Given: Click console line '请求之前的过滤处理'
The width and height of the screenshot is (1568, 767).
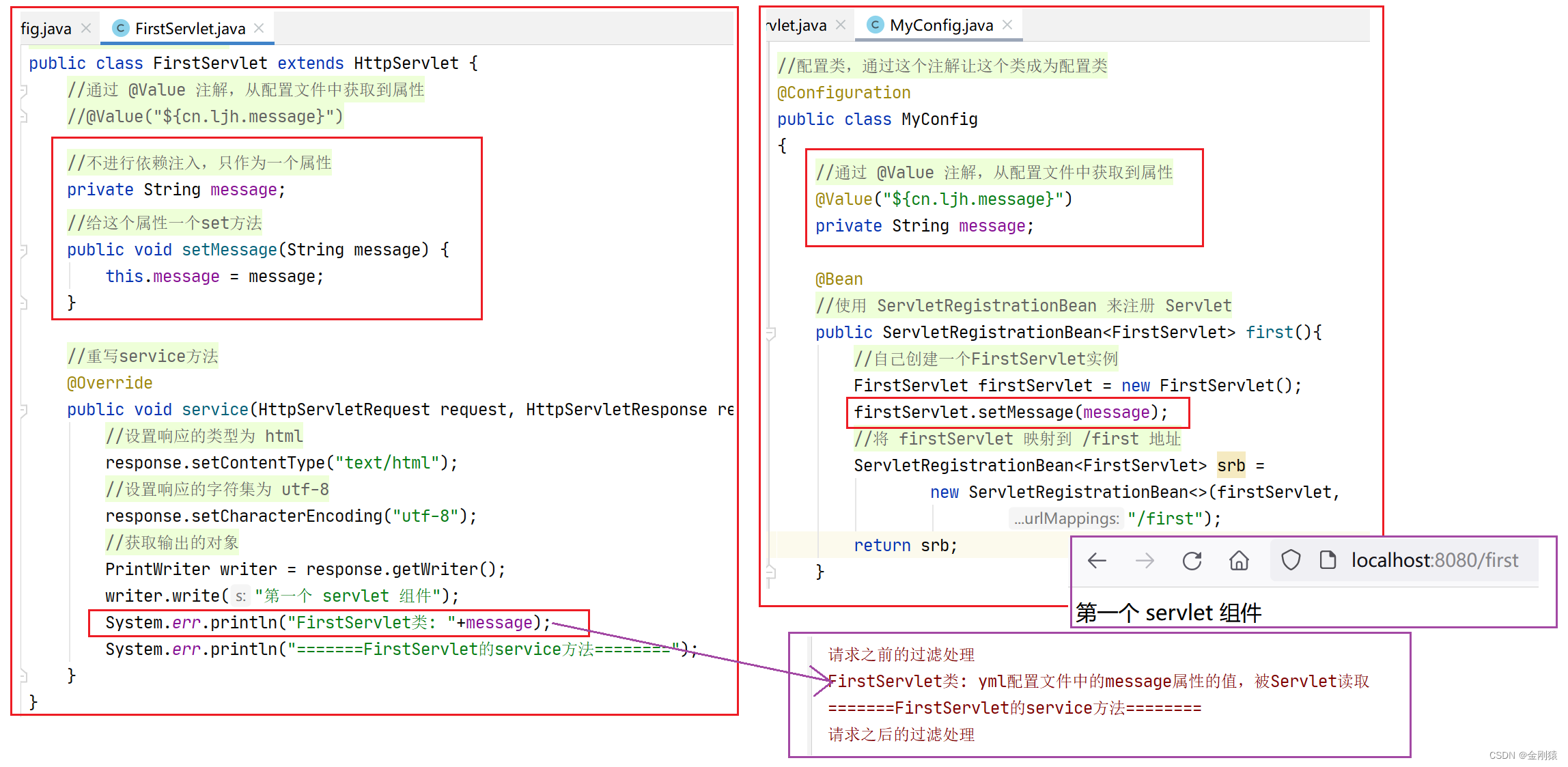Looking at the screenshot, I should click(x=901, y=655).
